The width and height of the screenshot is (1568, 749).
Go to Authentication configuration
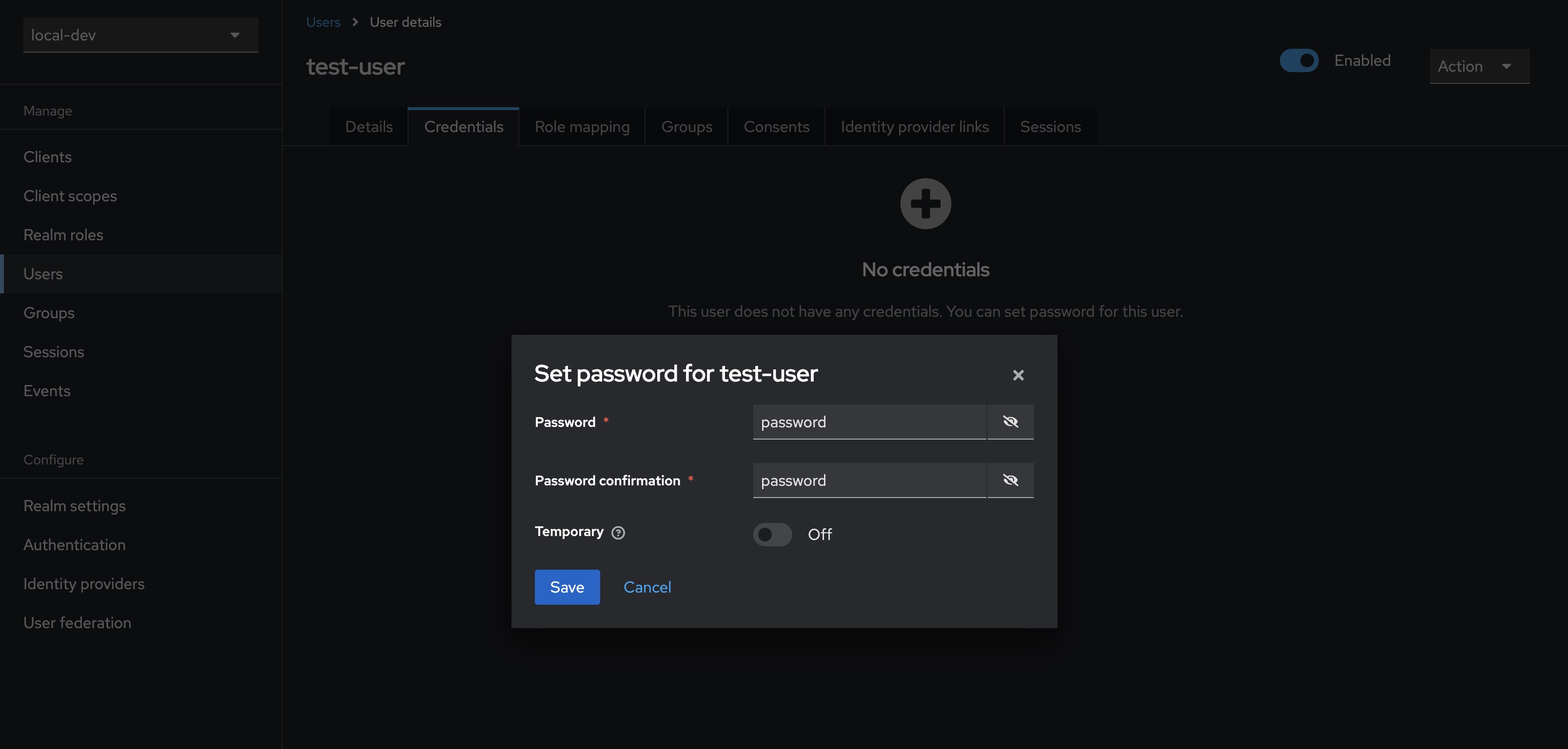[74, 544]
